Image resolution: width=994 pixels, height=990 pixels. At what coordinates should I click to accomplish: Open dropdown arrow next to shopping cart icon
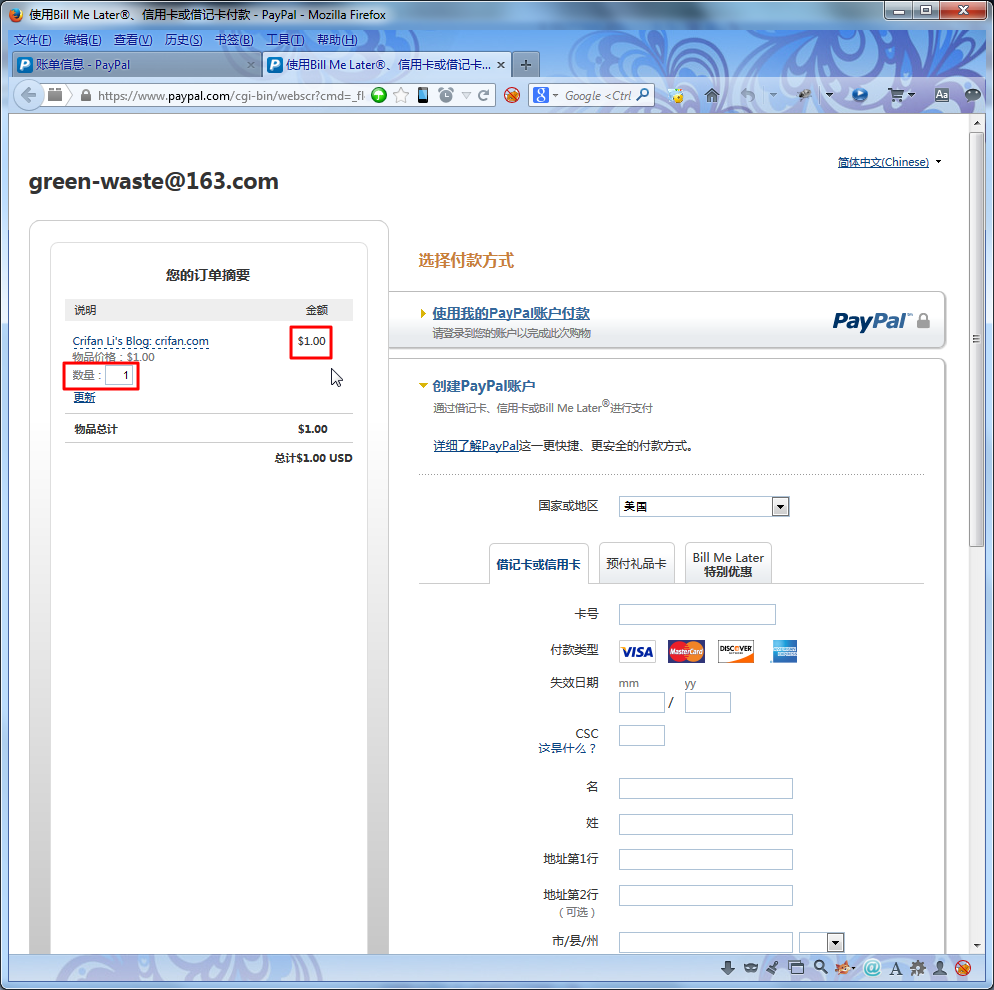coord(912,95)
